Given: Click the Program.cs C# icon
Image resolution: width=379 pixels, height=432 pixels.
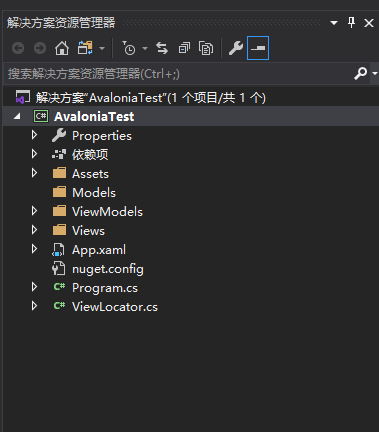Looking at the screenshot, I should pos(59,287).
